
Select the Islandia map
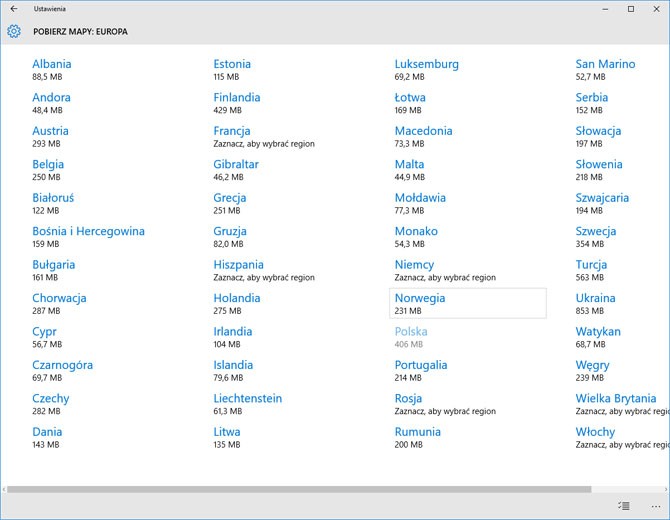tap(233, 370)
